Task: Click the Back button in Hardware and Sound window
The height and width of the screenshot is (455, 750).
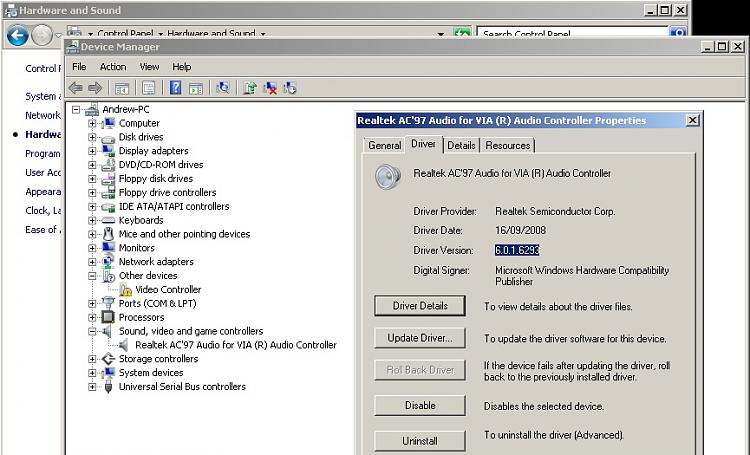Action: point(18,36)
